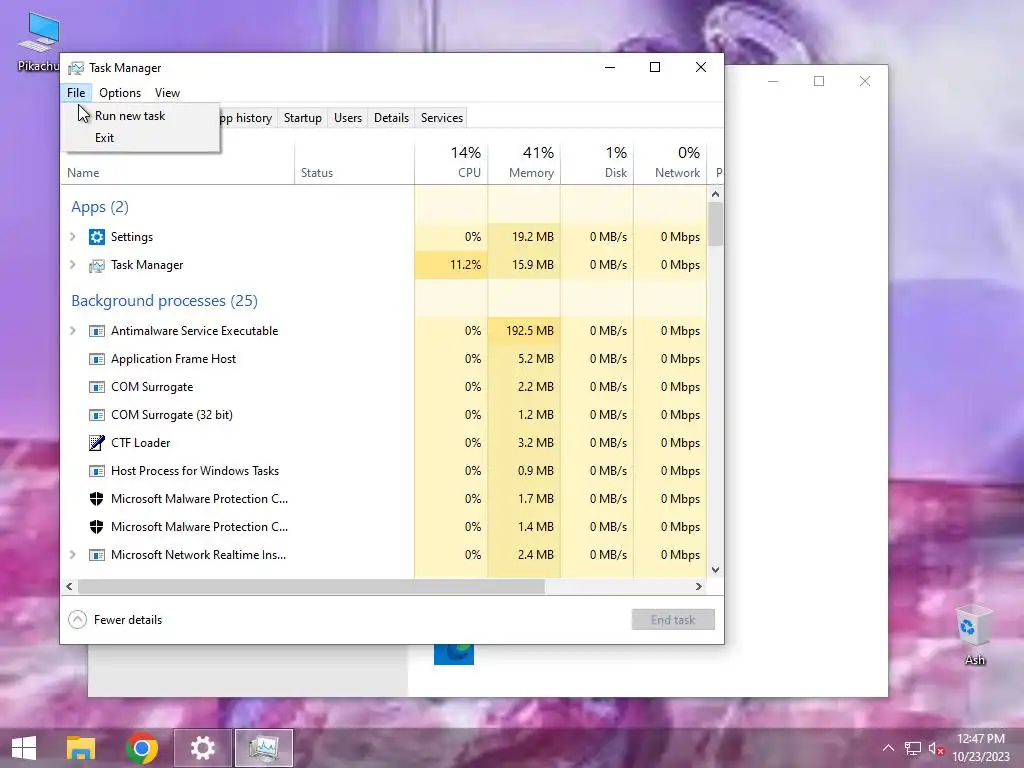Click Background processes (25) group heading

pos(165,301)
